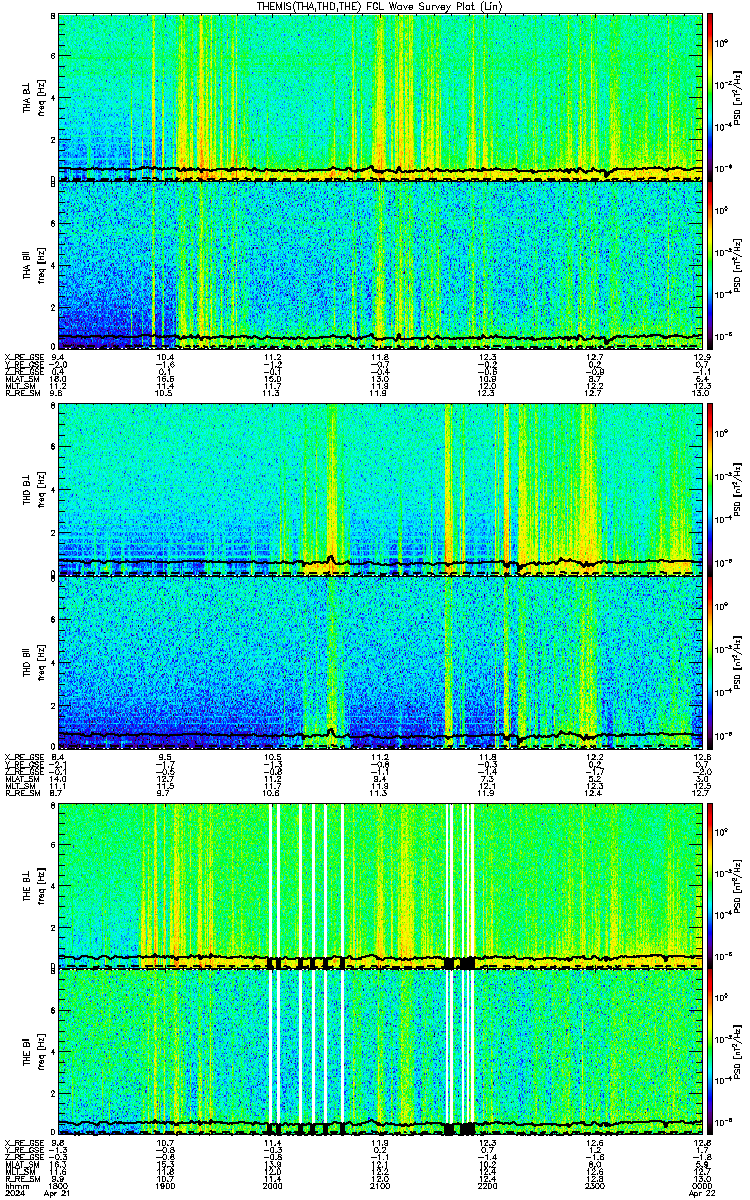Click the THA B-perpendicular spectrogram panel
Viewport: 750px width, 1200px height.
[380, 96]
